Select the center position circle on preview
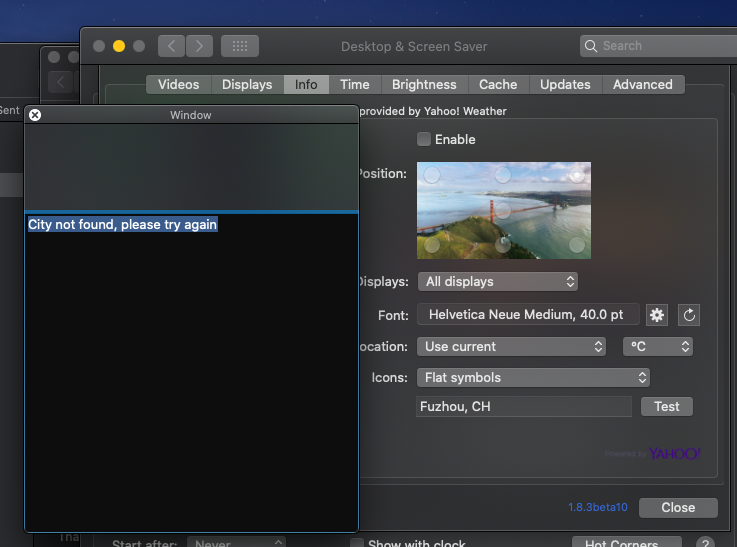The image size is (737, 547). click(503, 211)
